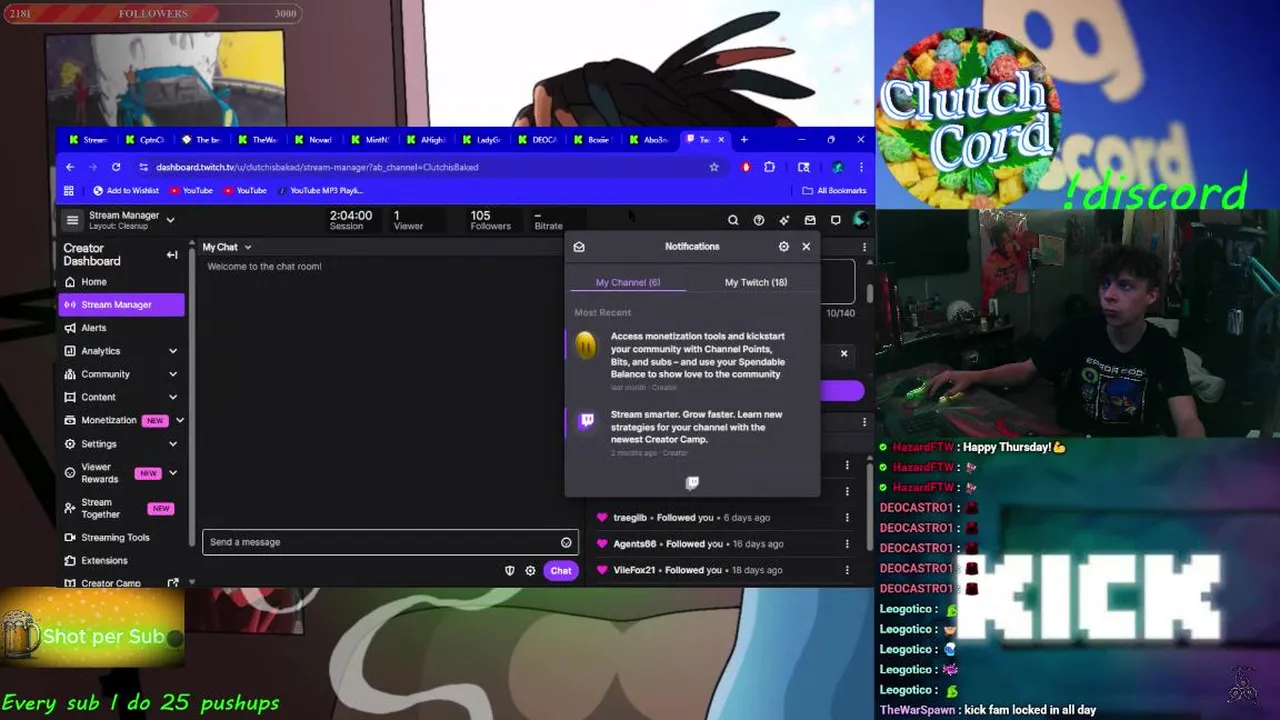Select Stream Manager in the sidebar
Viewport: 1280px width, 720px height.
(122, 305)
